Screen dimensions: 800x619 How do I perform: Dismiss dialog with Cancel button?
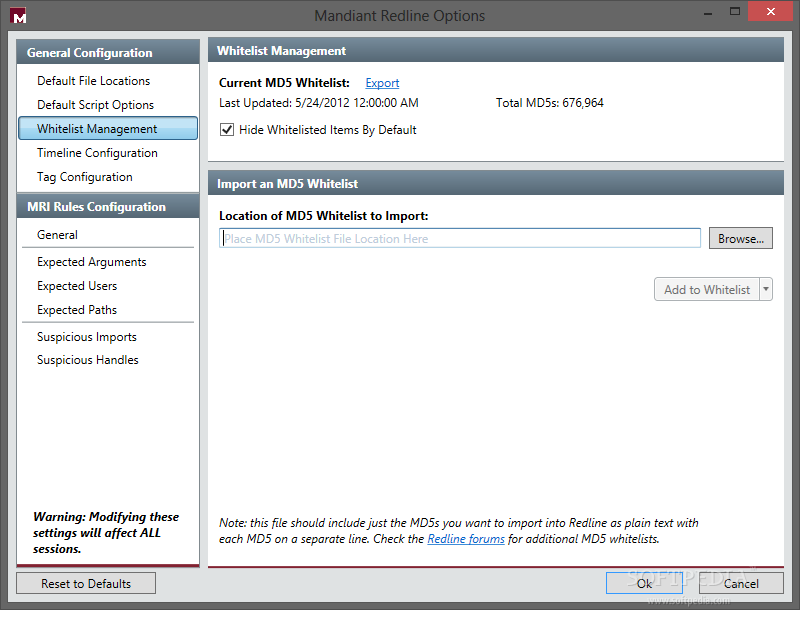tap(741, 583)
